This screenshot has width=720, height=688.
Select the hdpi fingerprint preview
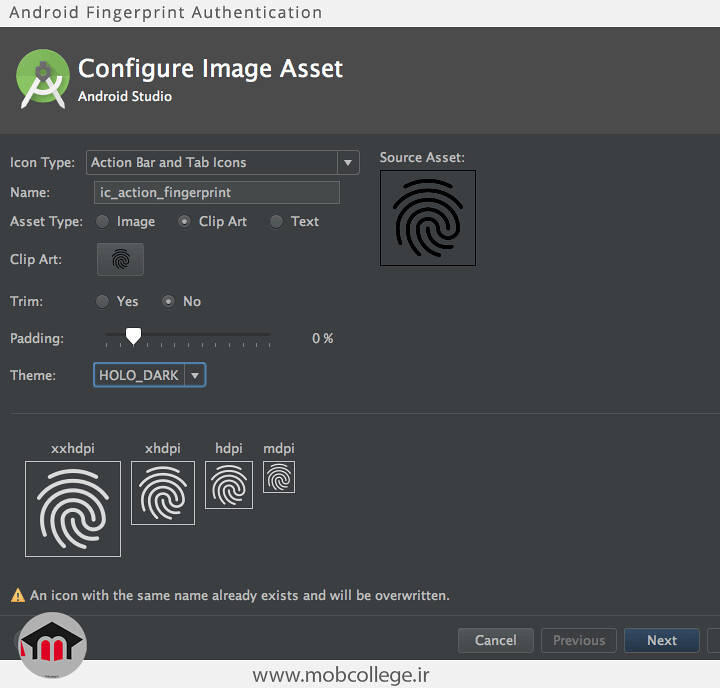(229, 485)
